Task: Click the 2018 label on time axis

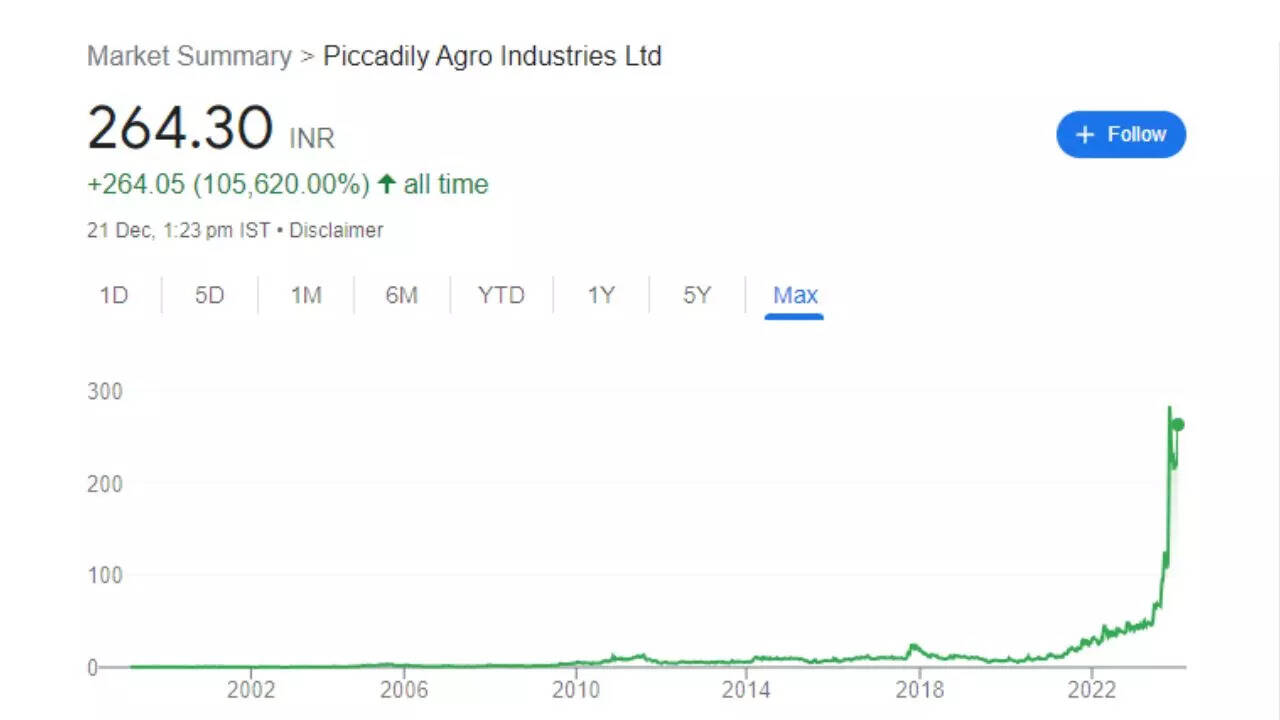Action: [920, 690]
